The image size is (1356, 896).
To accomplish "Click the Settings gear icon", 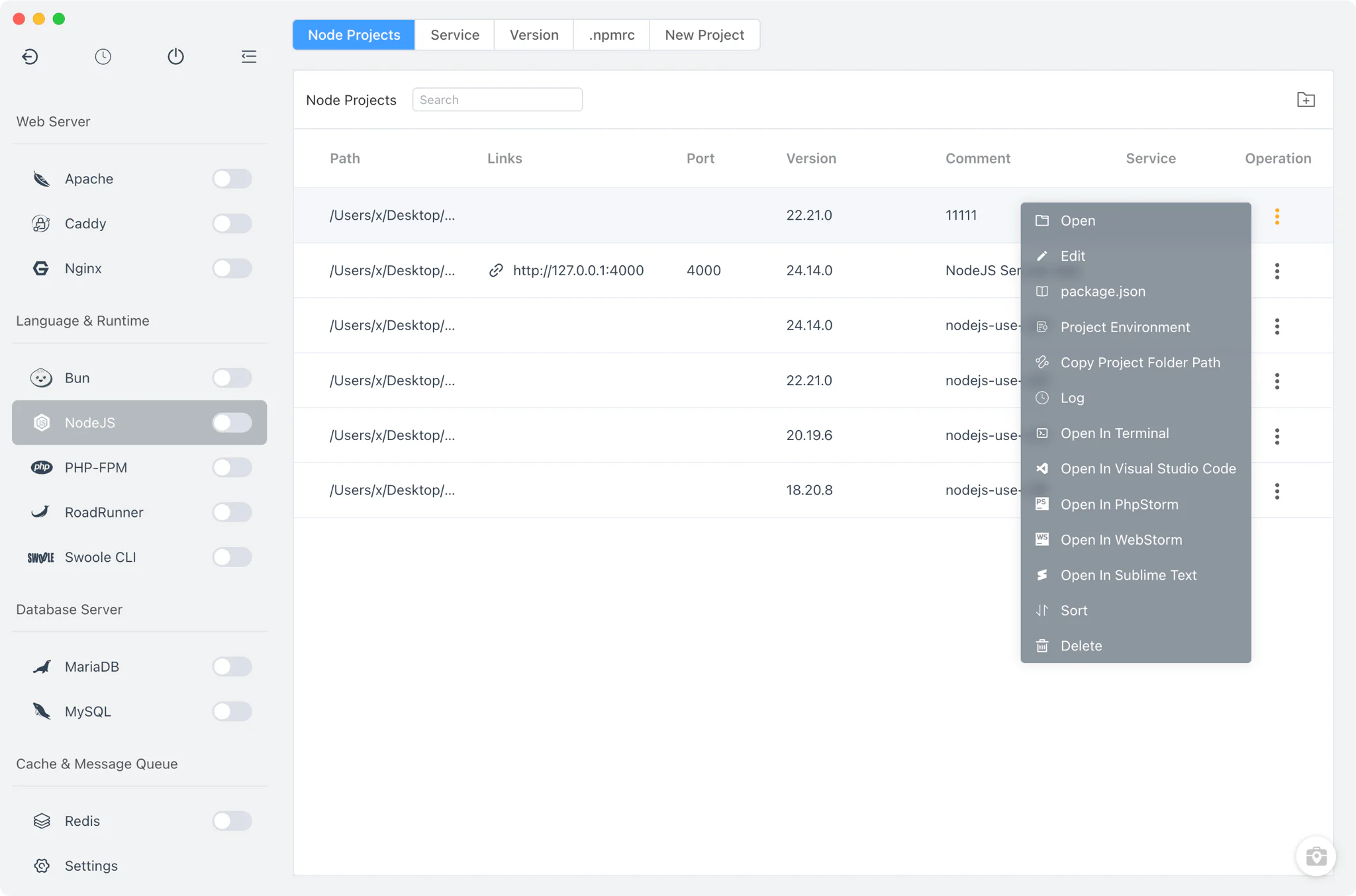I will click(42, 866).
